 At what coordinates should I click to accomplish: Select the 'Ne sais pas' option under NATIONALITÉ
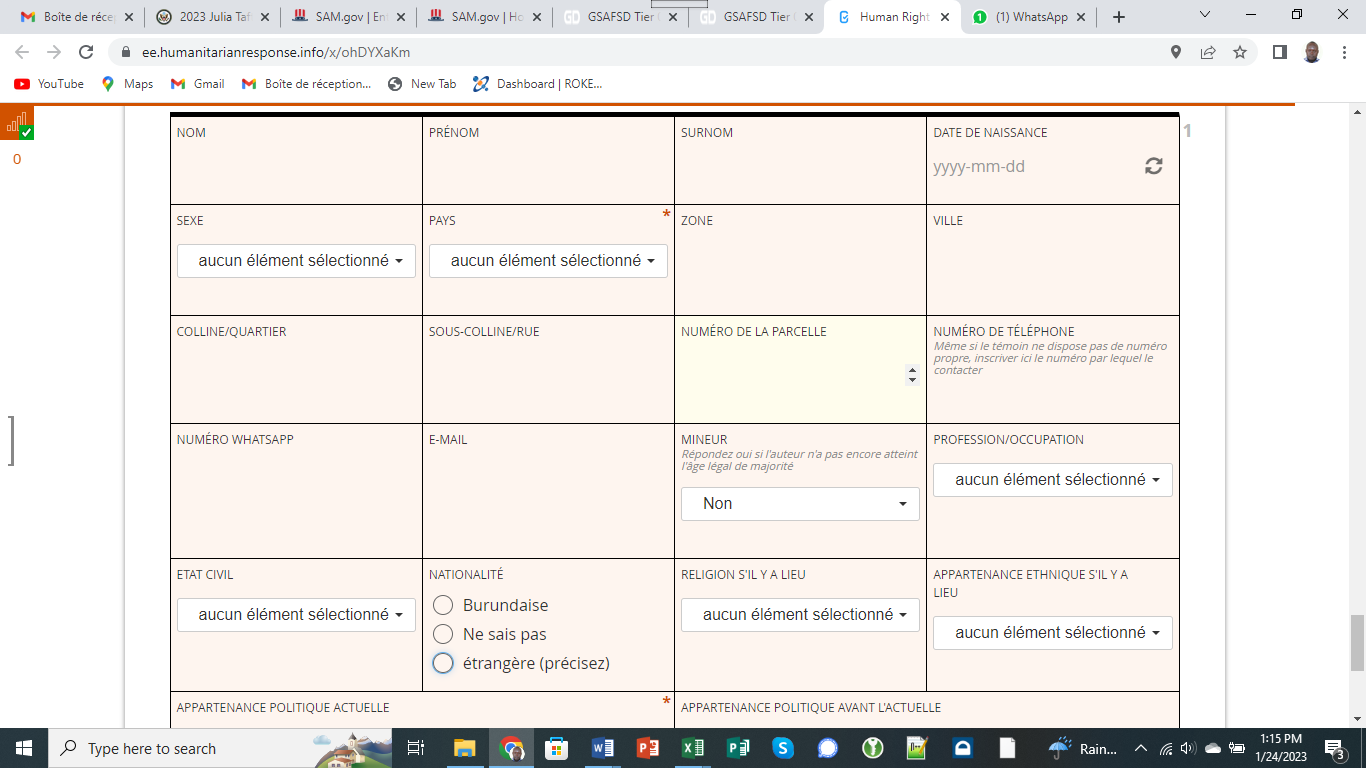click(x=442, y=634)
